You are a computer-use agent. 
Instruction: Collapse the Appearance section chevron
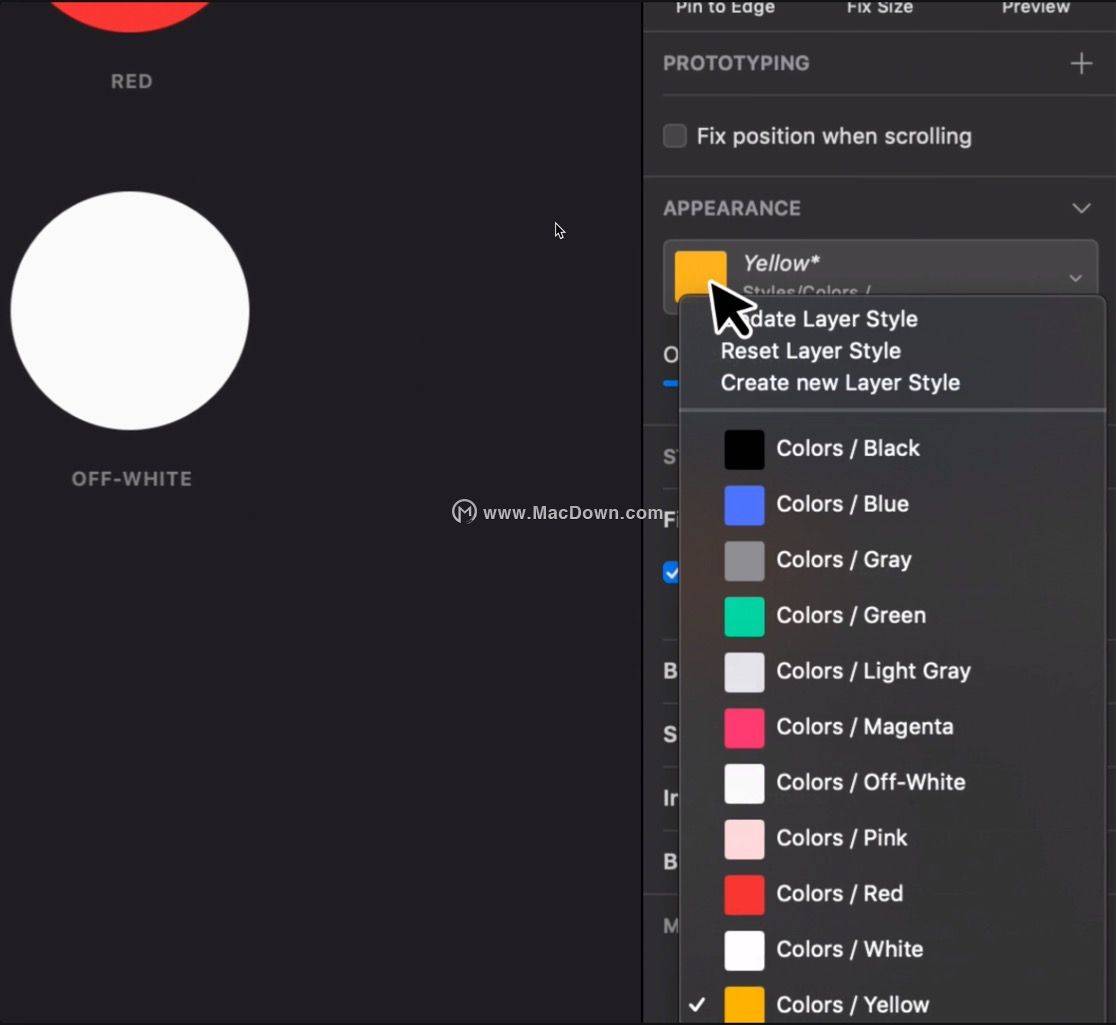pos(1080,208)
